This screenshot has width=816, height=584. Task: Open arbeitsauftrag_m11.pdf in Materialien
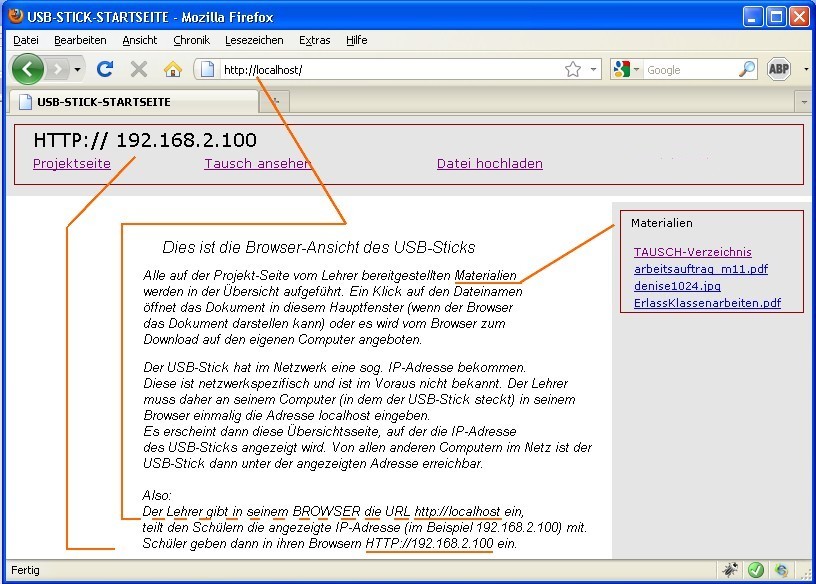[700, 269]
